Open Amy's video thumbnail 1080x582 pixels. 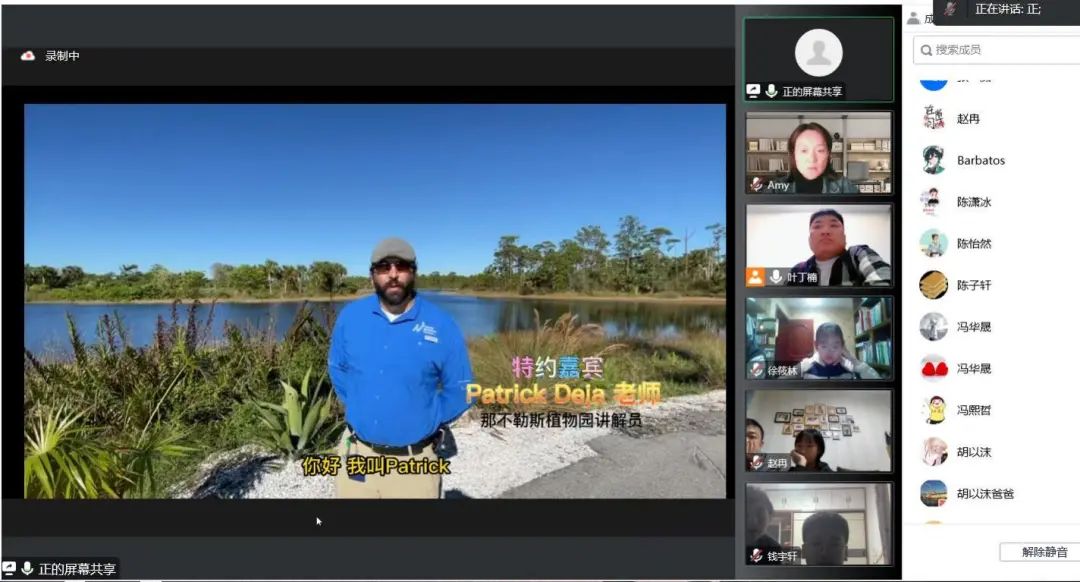[818, 153]
